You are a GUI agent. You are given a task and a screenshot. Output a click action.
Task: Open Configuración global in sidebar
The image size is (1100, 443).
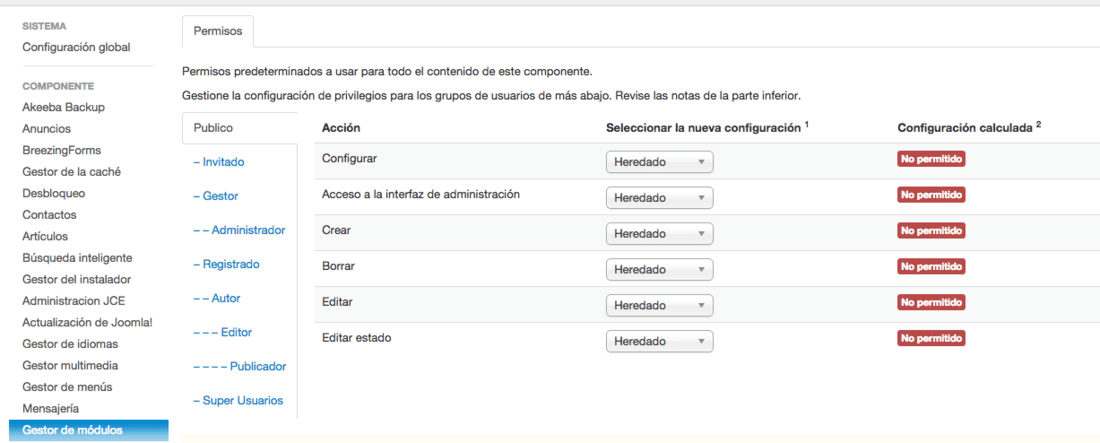point(76,48)
